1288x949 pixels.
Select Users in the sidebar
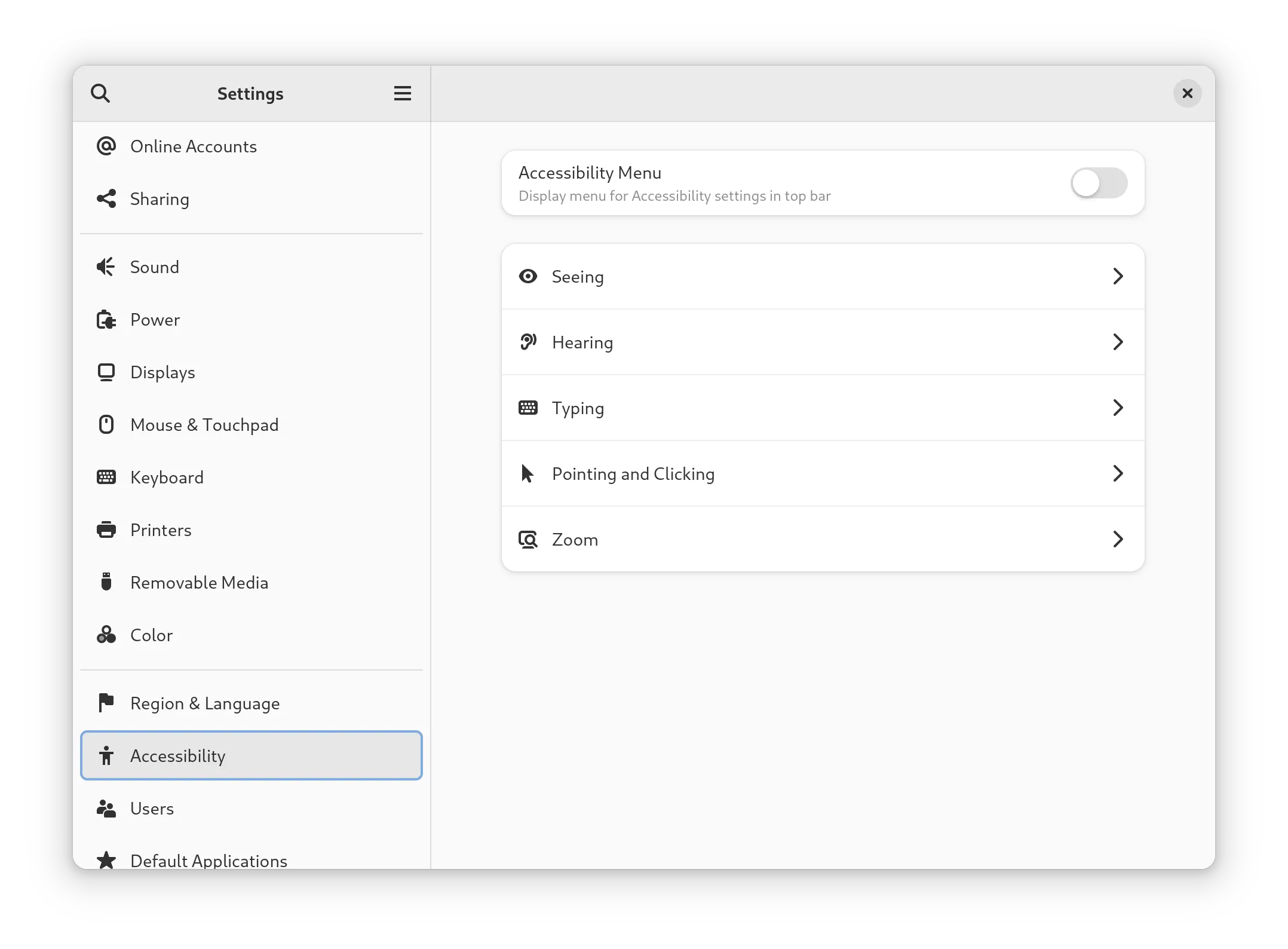[x=152, y=809]
